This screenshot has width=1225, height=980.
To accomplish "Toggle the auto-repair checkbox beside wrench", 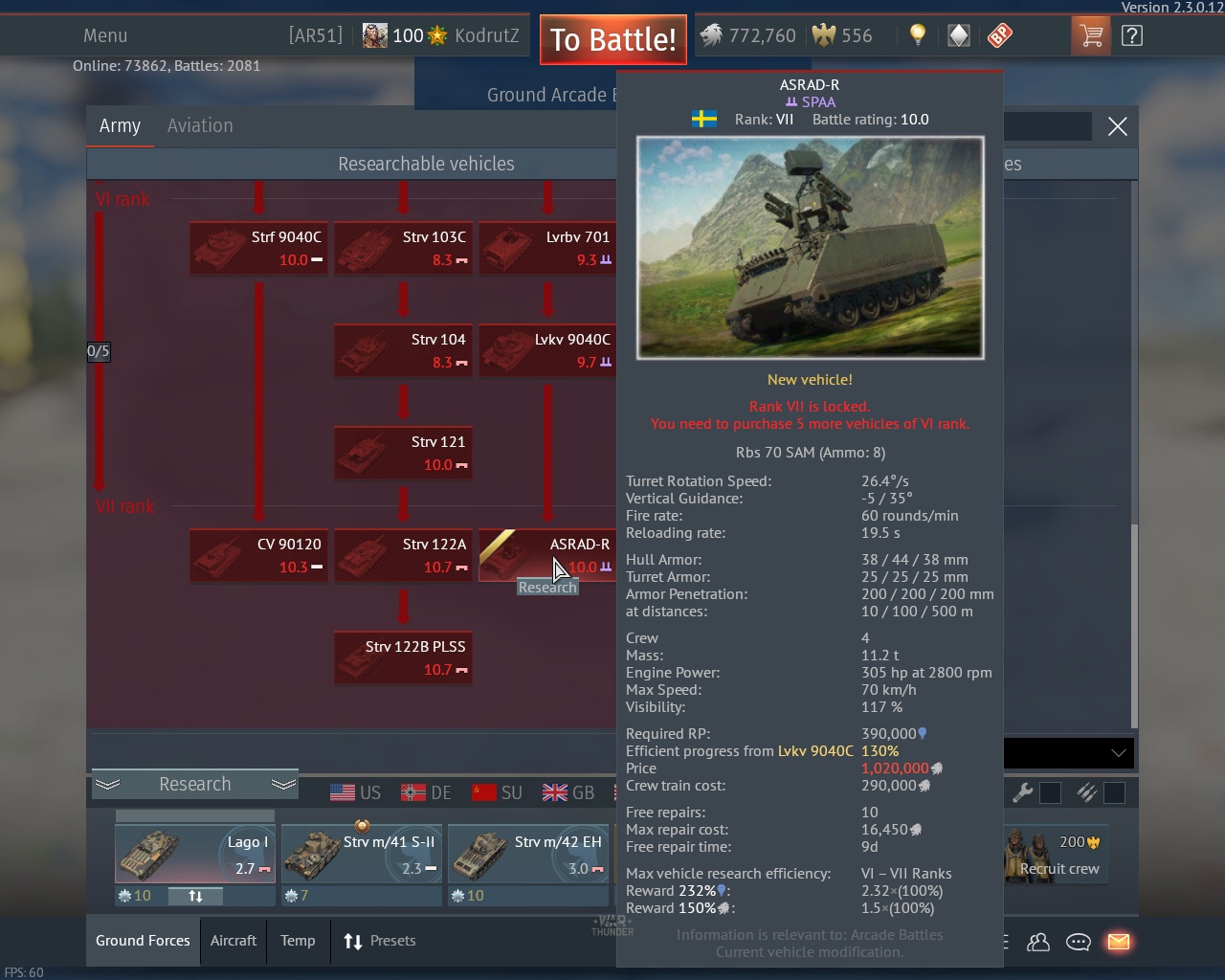I will tap(1050, 792).
